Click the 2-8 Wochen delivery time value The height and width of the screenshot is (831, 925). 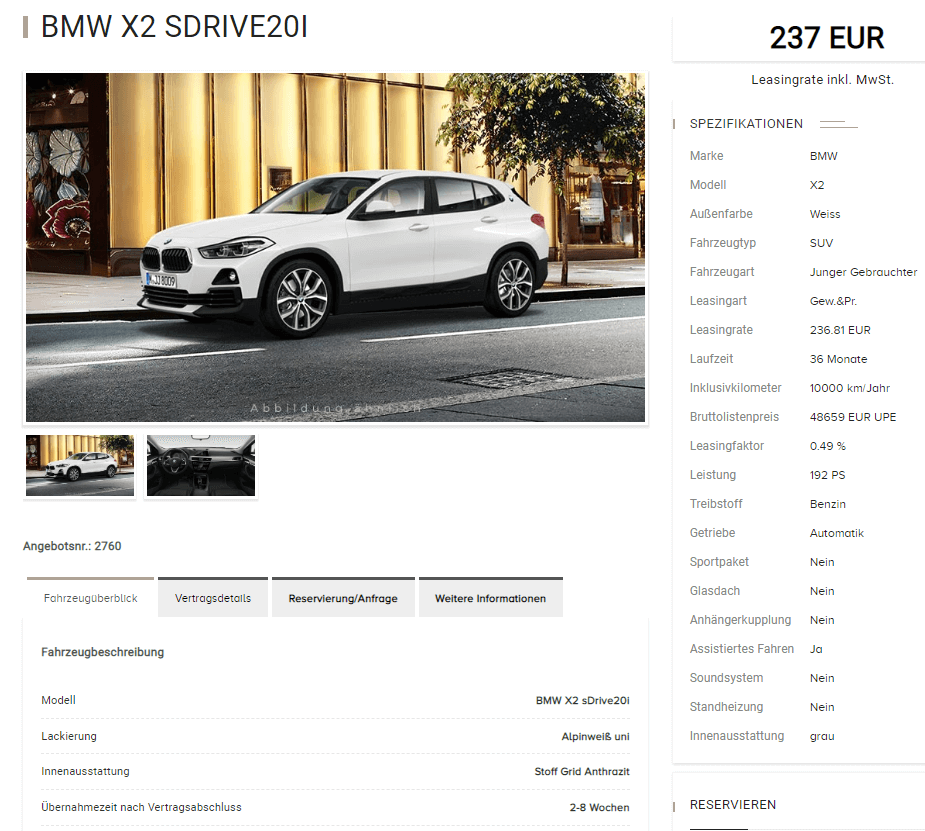599,807
